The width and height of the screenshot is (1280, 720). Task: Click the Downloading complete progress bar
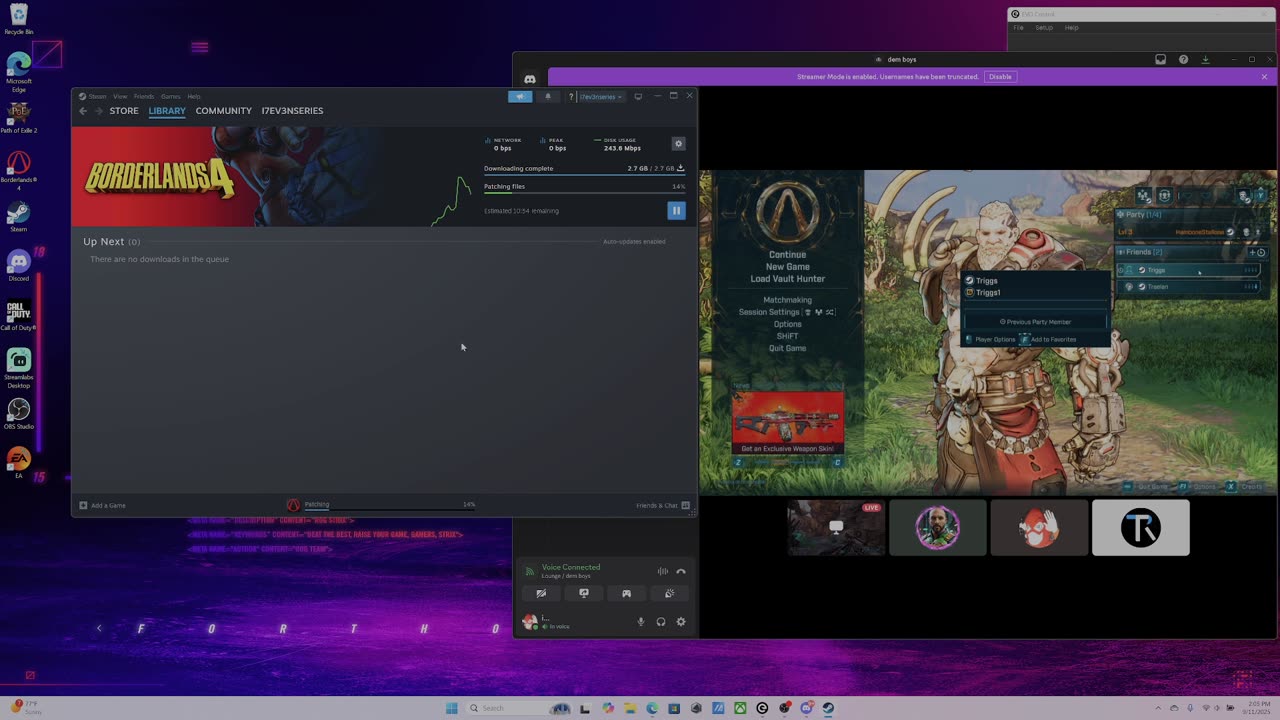pos(584,174)
